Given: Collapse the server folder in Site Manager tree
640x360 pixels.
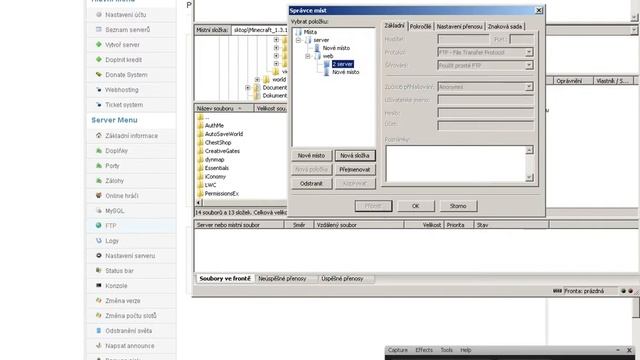Looking at the screenshot, I should [x=298, y=40].
